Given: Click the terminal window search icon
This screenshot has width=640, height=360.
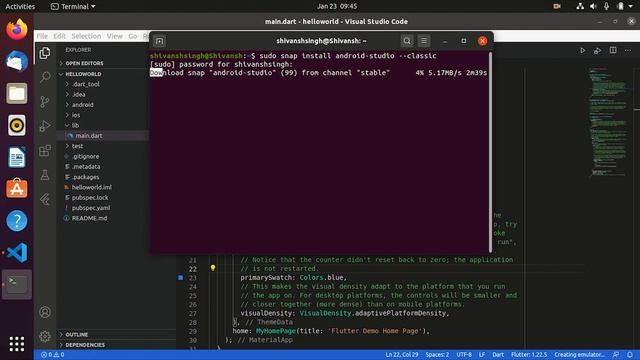Looking at the screenshot, I should click(407, 41).
